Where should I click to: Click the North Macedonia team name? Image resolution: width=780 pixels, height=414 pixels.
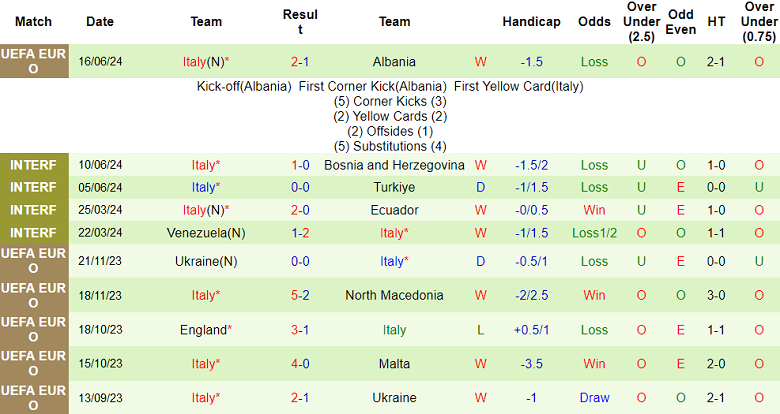pos(394,295)
